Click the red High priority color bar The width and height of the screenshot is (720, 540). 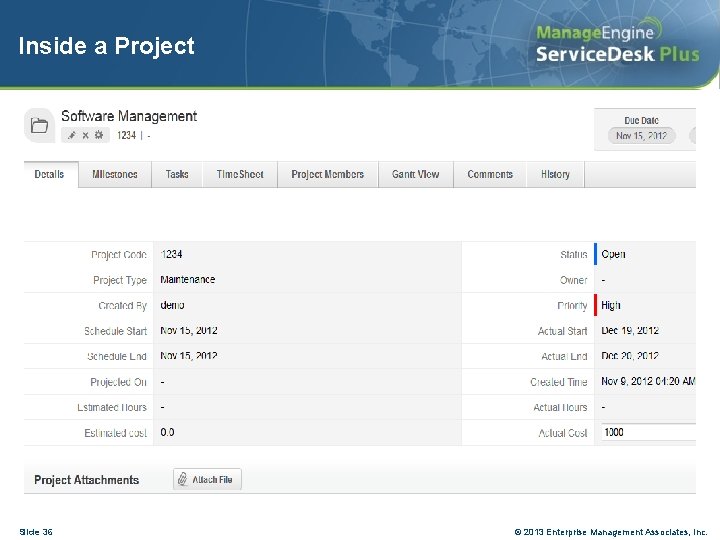[596, 305]
